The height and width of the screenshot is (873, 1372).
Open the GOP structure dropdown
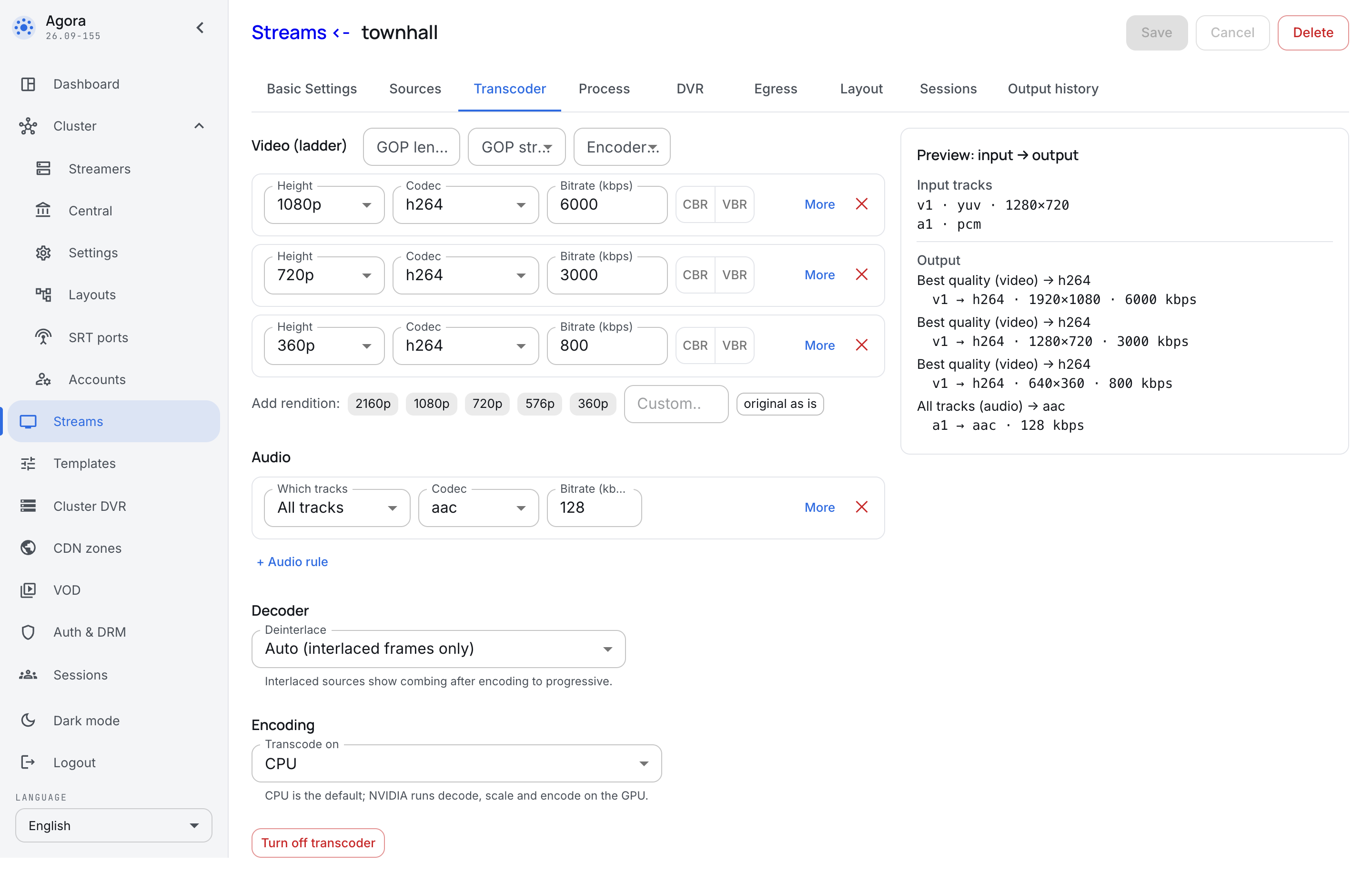516,147
